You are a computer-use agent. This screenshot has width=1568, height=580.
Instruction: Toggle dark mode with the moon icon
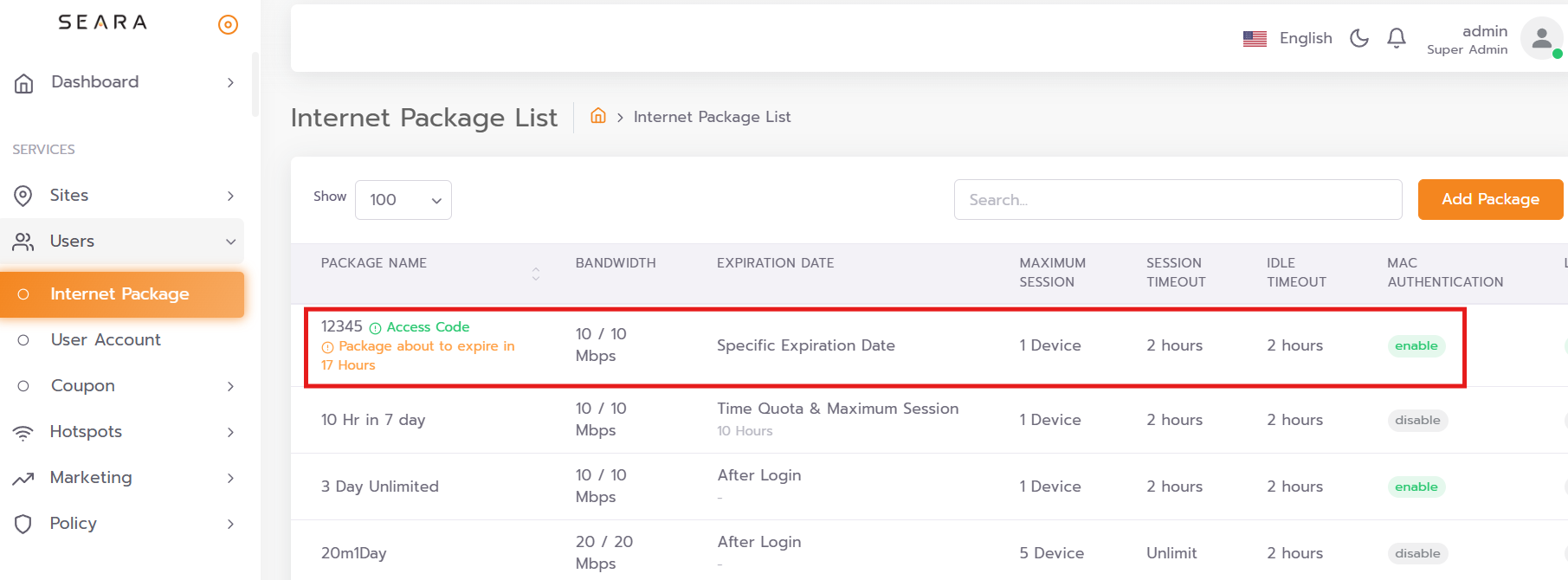pyautogui.click(x=1359, y=38)
